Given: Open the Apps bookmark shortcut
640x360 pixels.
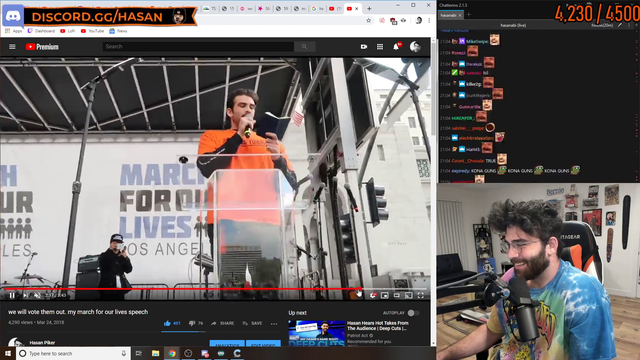Looking at the screenshot, I should coord(13,31).
